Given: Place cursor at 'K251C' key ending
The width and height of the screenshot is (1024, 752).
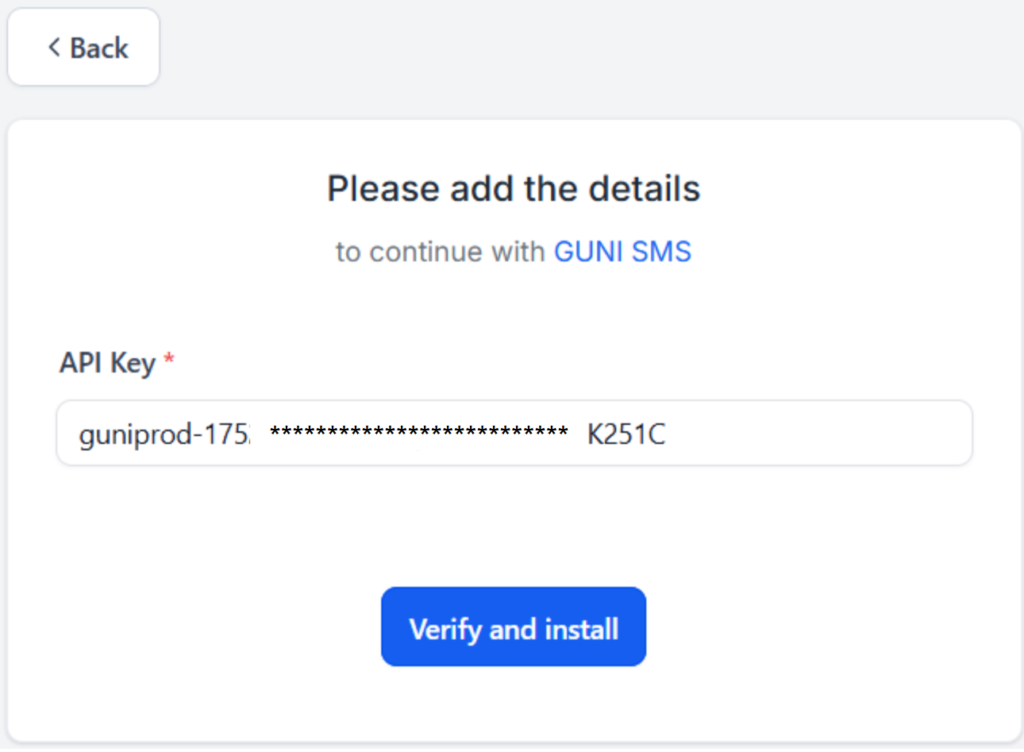Looking at the screenshot, I should click(626, 435).
